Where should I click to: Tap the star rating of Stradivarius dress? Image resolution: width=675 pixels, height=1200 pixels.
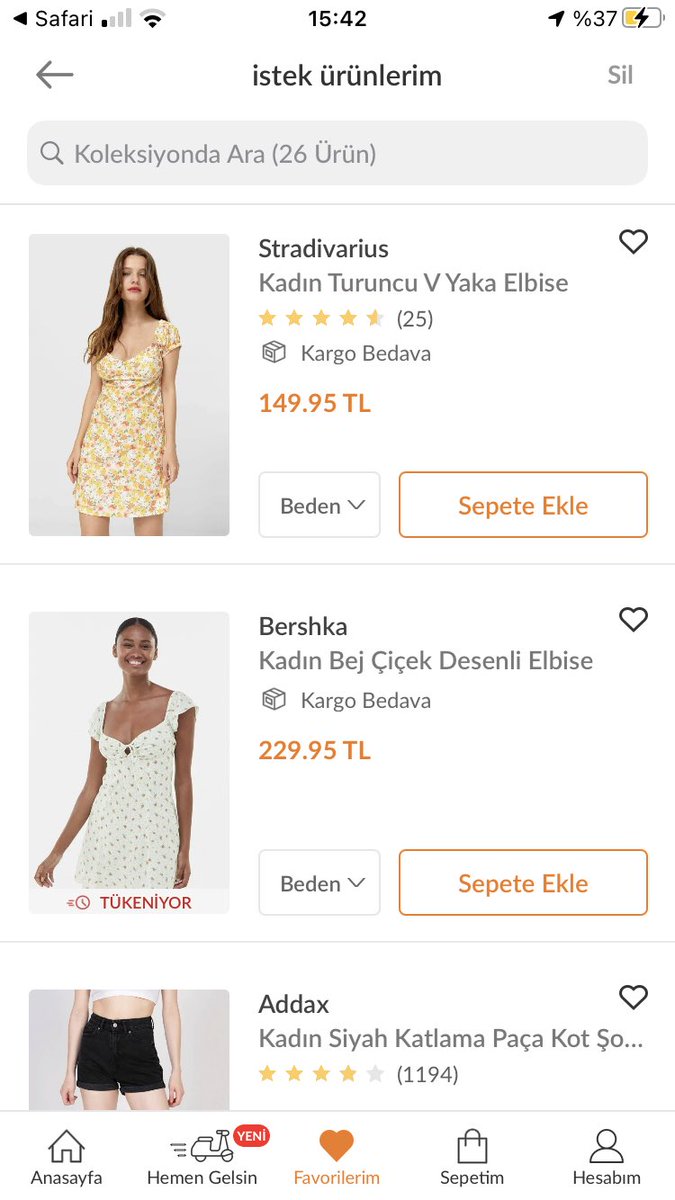click(321, 319)
